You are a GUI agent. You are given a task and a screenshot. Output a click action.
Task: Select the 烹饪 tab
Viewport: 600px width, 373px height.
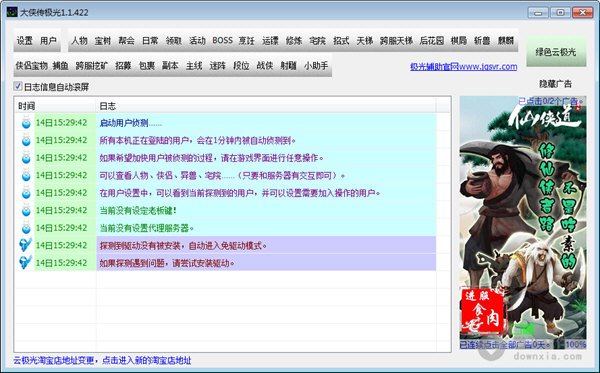[246, 41]
